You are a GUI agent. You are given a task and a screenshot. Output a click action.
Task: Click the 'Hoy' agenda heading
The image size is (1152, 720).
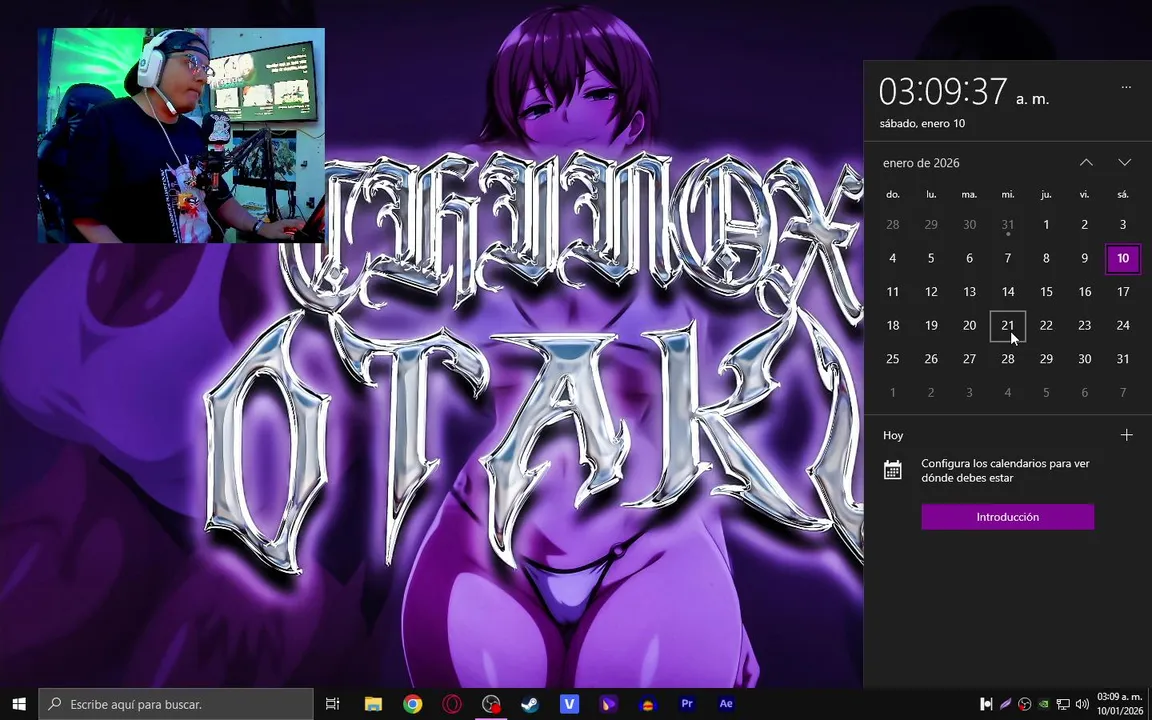pos(893,435)
